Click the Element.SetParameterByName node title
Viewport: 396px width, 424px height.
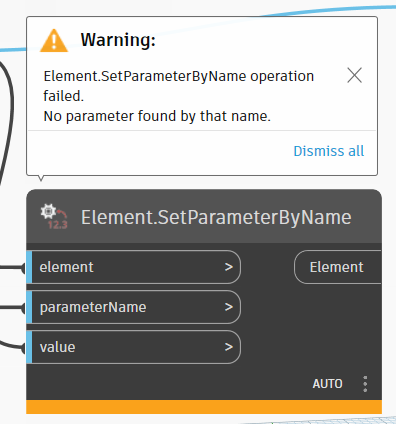[216, 217]
